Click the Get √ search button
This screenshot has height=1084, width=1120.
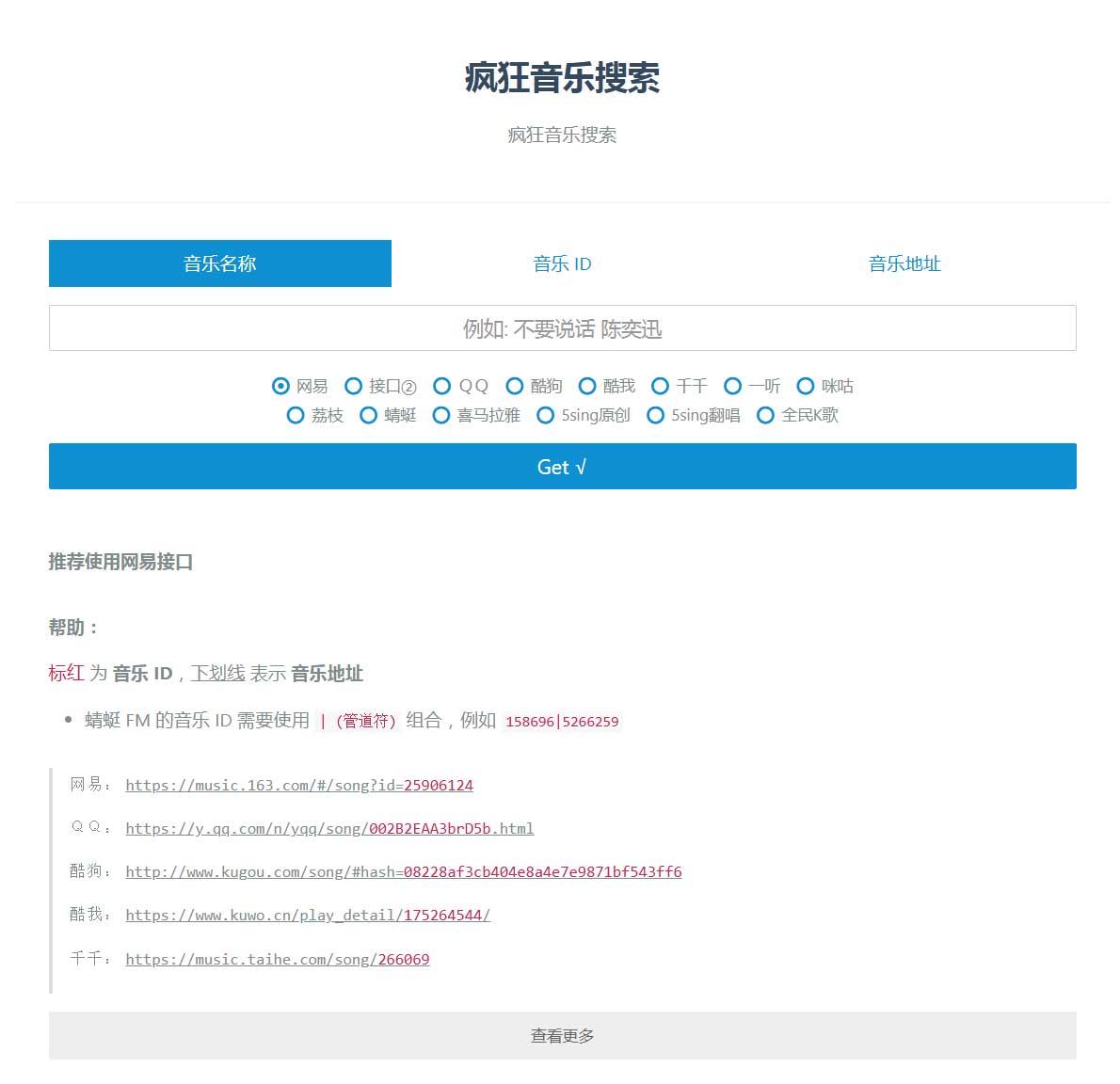tap(562, 467)
